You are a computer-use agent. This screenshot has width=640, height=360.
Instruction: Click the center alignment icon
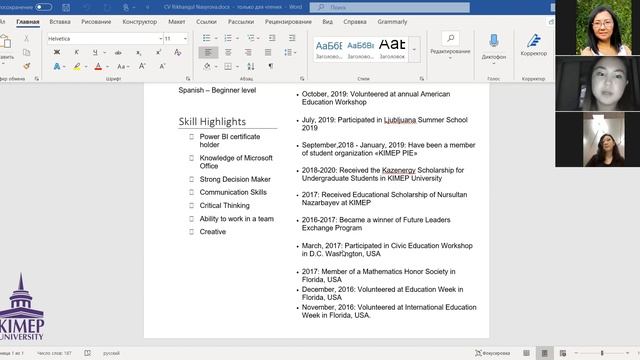(x=228, y=52)
